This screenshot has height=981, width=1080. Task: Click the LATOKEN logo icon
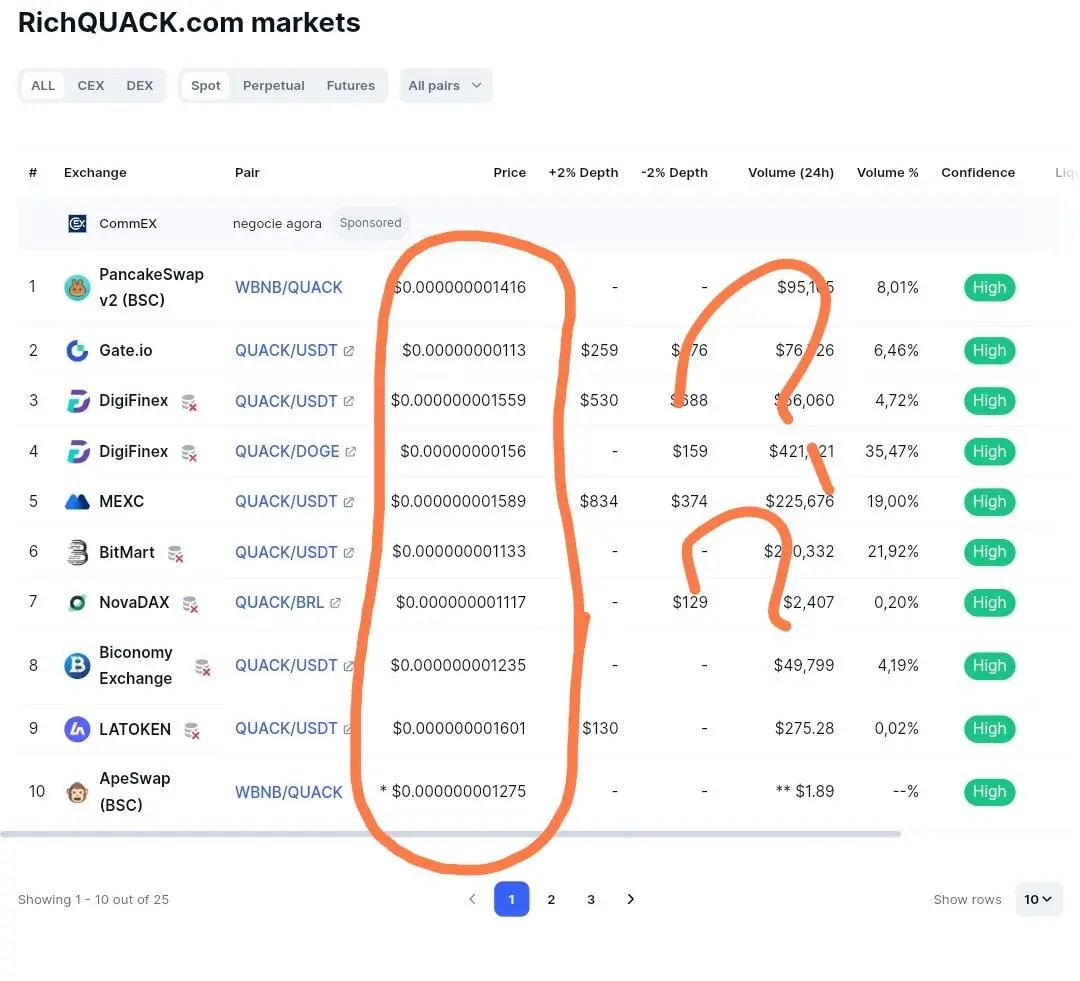(x=77, y=729)
